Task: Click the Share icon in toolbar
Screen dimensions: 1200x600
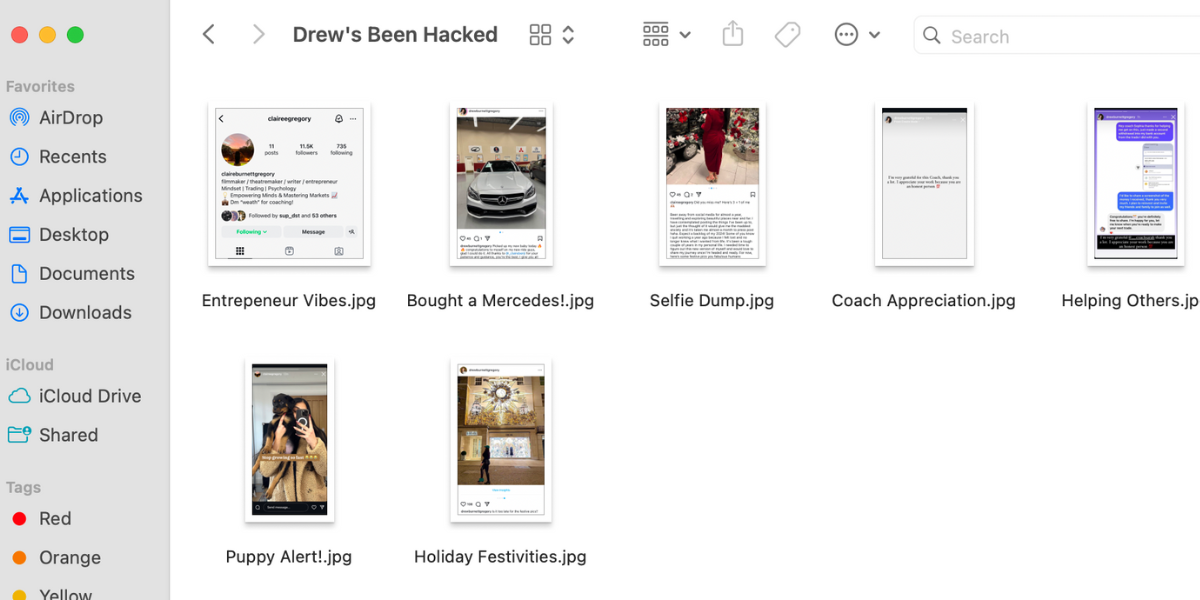Action: click(733, 35)
